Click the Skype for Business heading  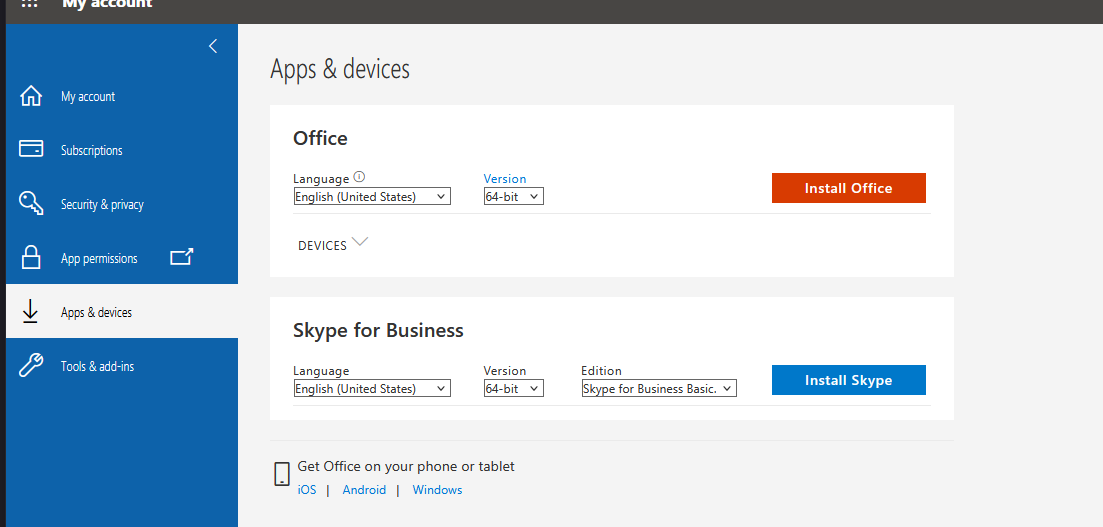click(x=378, y=330)
